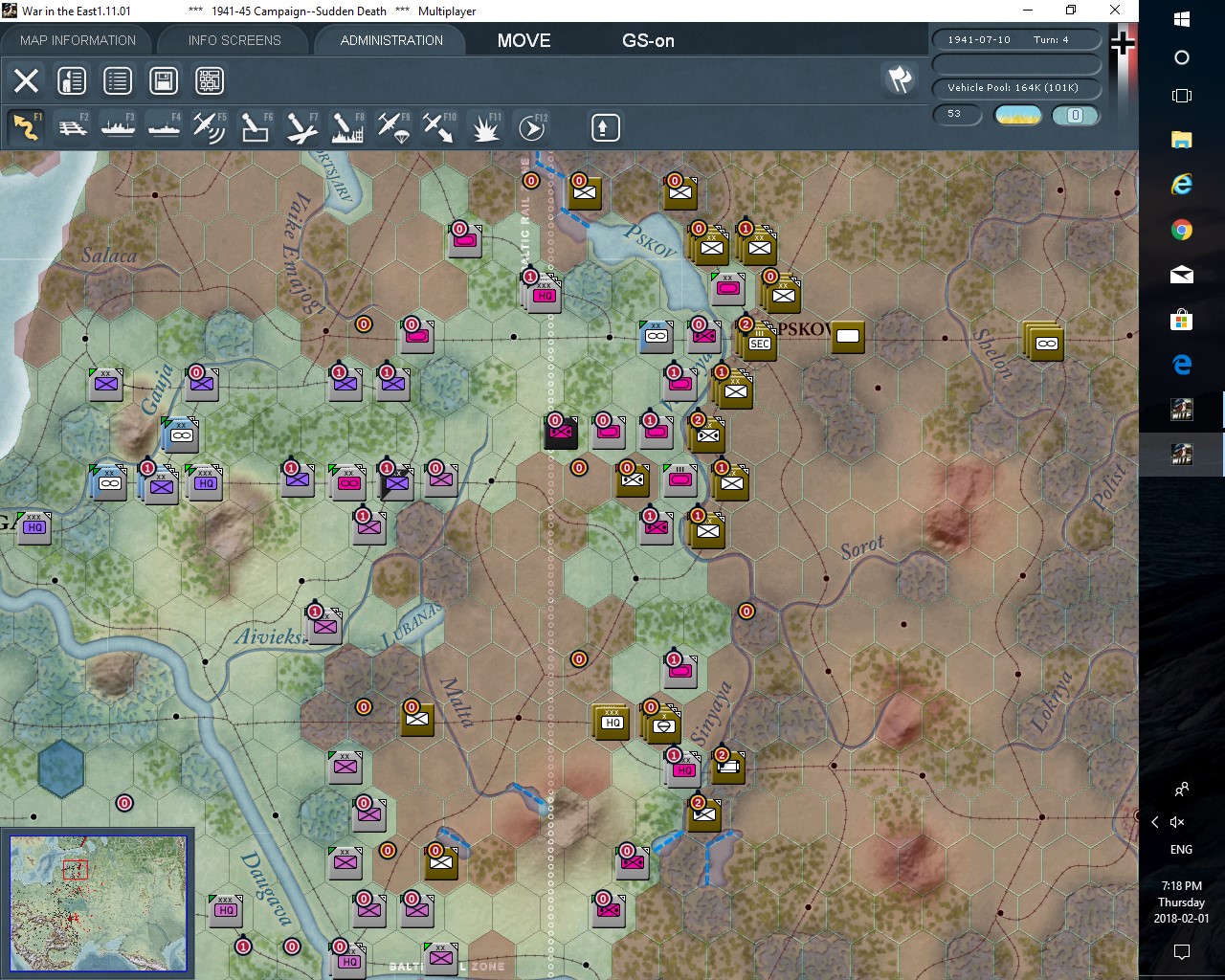
Task: Click the 53 counter box
Action: (x=957, y=115)
